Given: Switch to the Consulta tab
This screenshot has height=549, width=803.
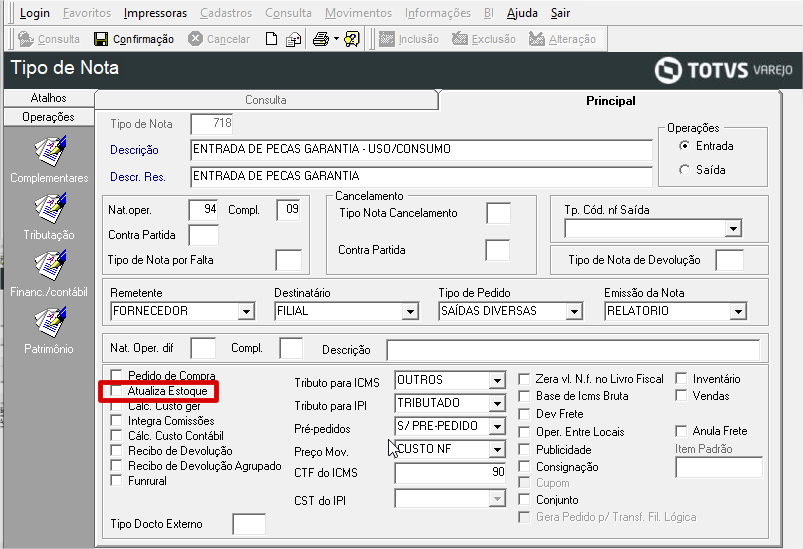Looking at the screenshot, I should coord(266,100).
